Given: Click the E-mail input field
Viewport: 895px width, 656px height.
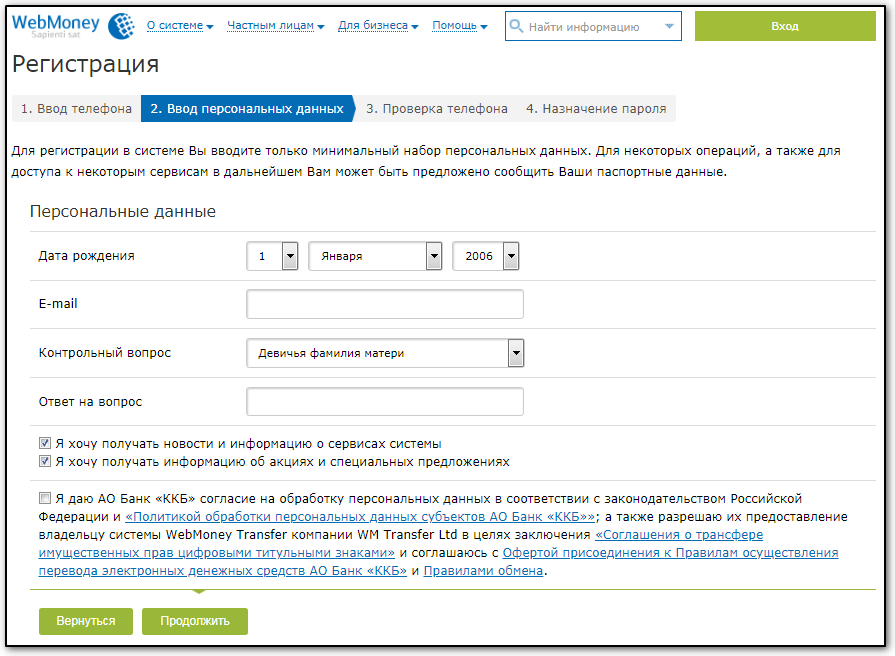Looking at the screenshot, I should point(385,304).
